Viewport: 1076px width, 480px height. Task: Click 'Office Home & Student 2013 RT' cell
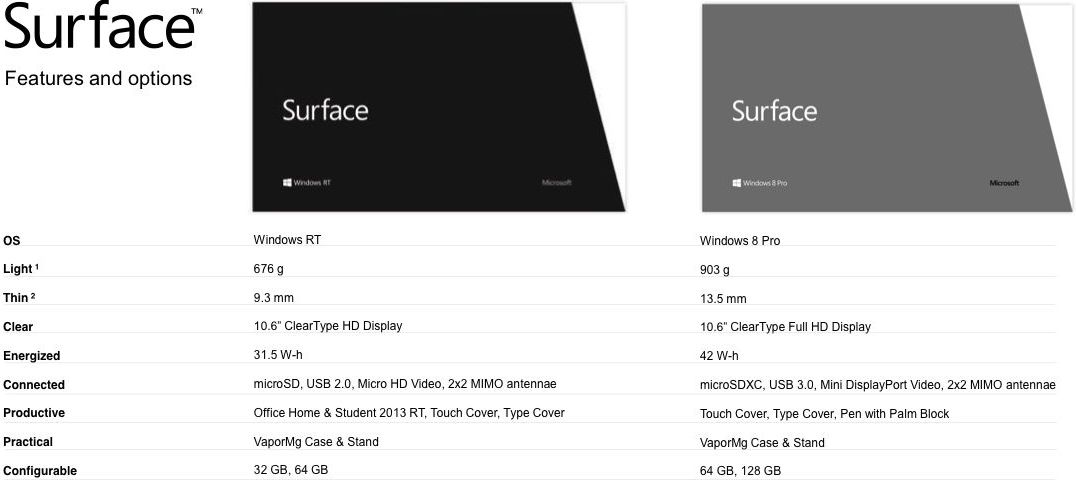click(409, 413)
